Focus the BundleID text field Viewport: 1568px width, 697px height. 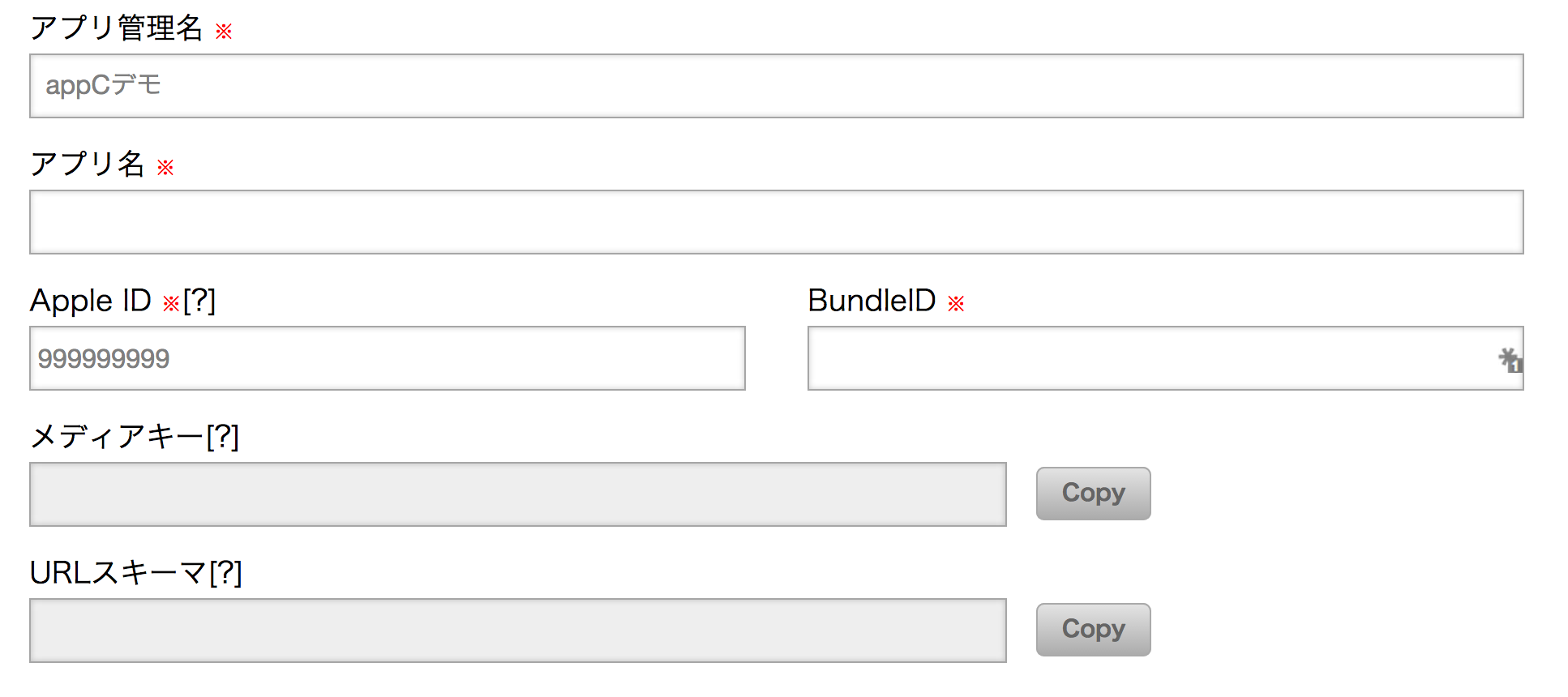coord(1151,358)
